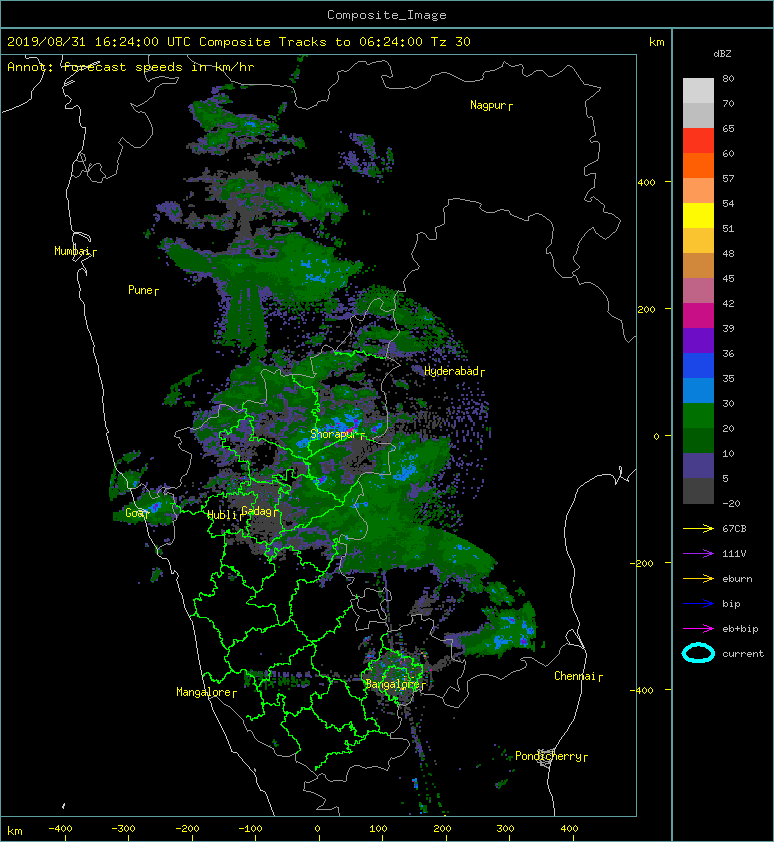Viewport: 774px width, 842px height.
Task: Click the 100 tick on horizontal axis
Action: coord(378,829)
